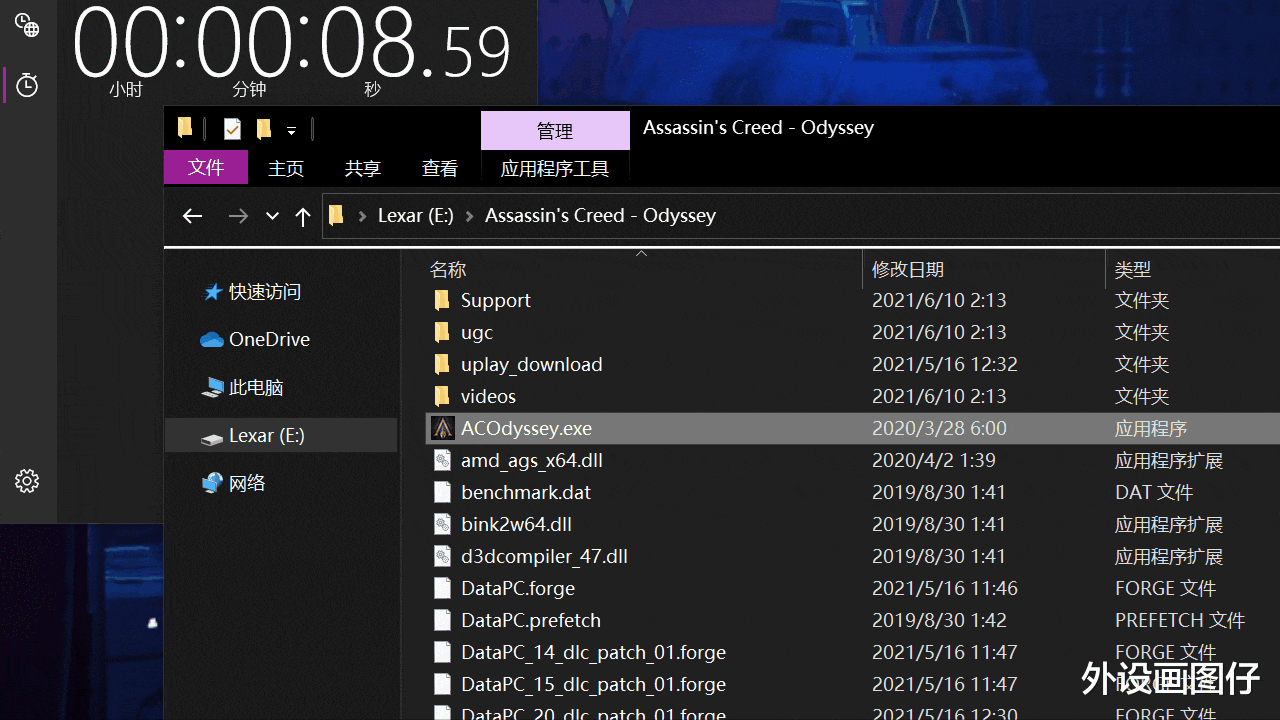
Task: Go forward with the Forward arrow
Action: (x=238, y=216)
